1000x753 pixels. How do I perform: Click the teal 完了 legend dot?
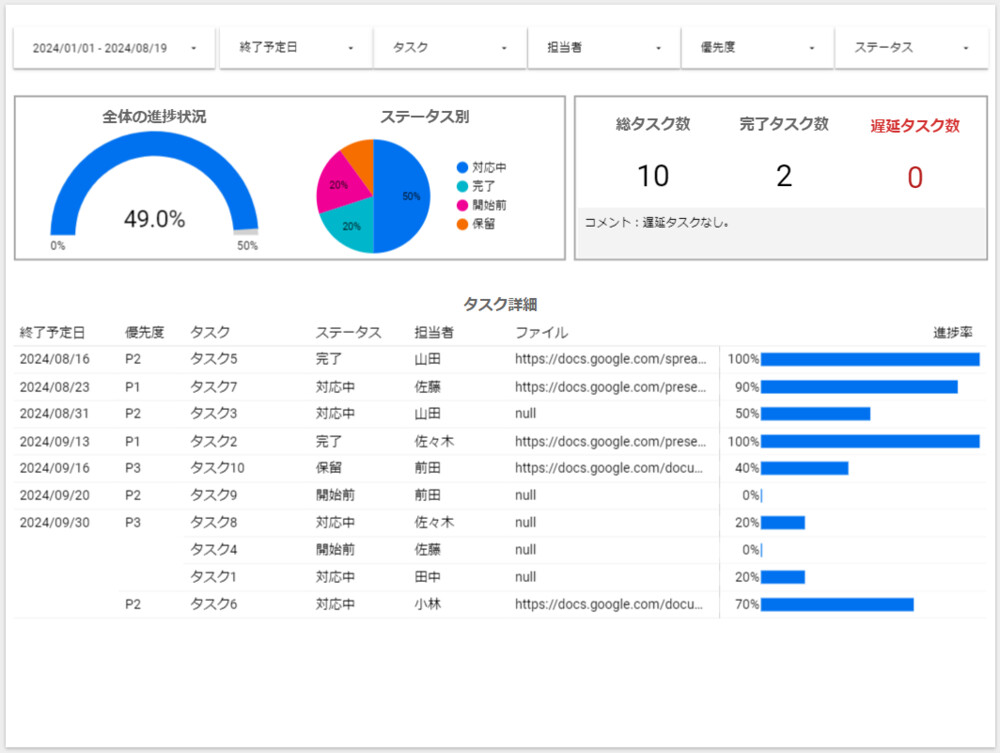(462, 186)
